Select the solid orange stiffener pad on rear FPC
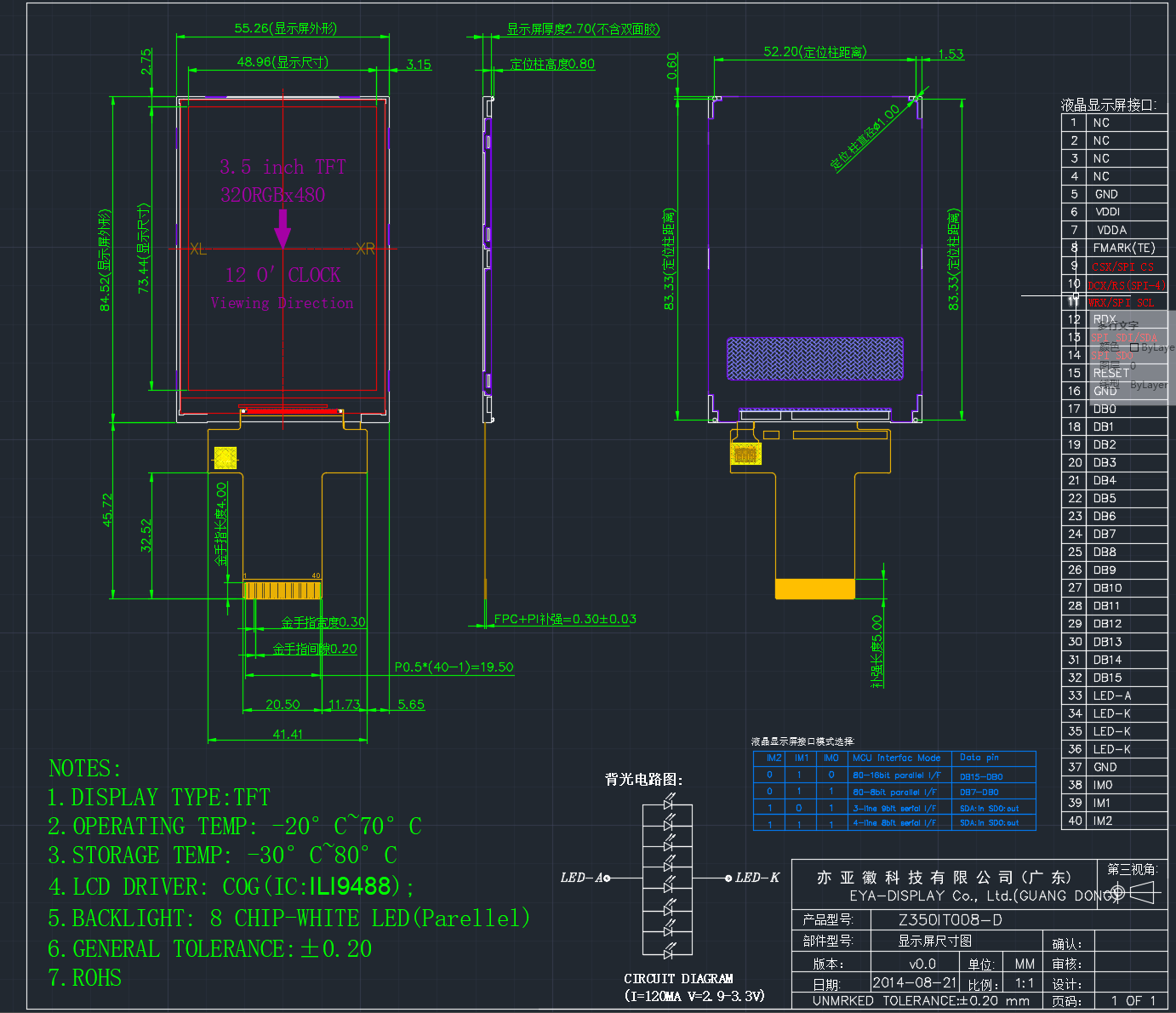Image resolution: width=1176 pixels, height=1013 pixels. click(814, 589)
